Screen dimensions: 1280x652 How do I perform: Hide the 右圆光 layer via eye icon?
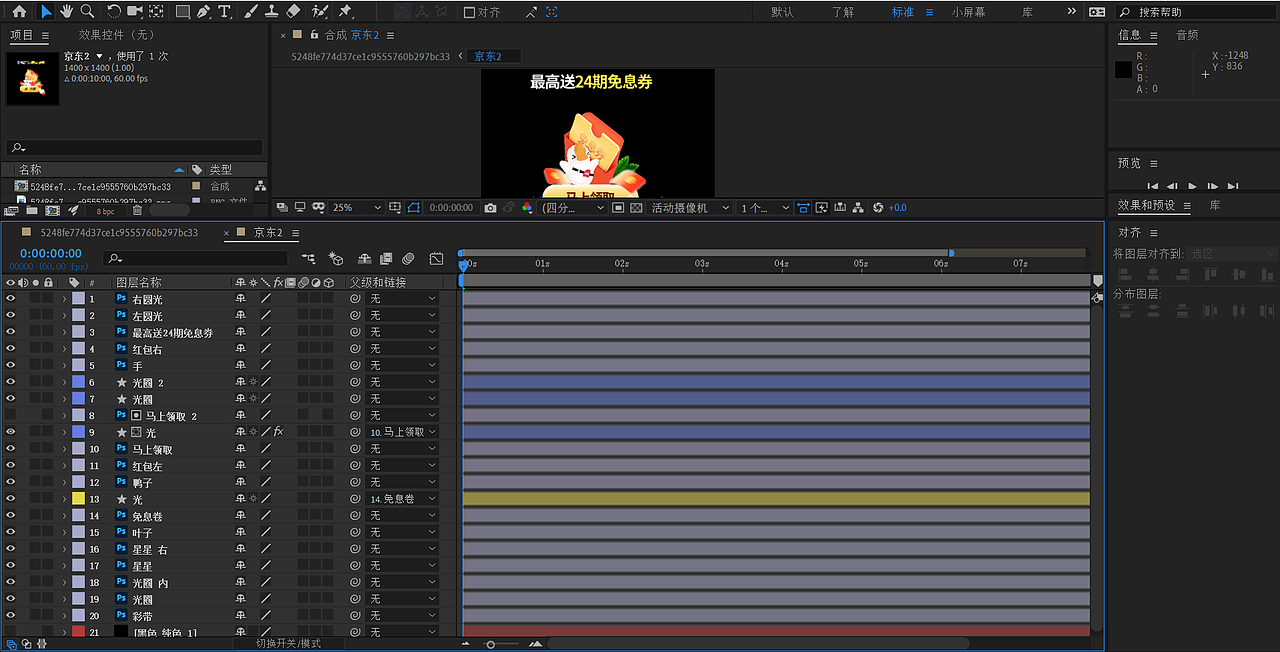(x=10, y=299)
